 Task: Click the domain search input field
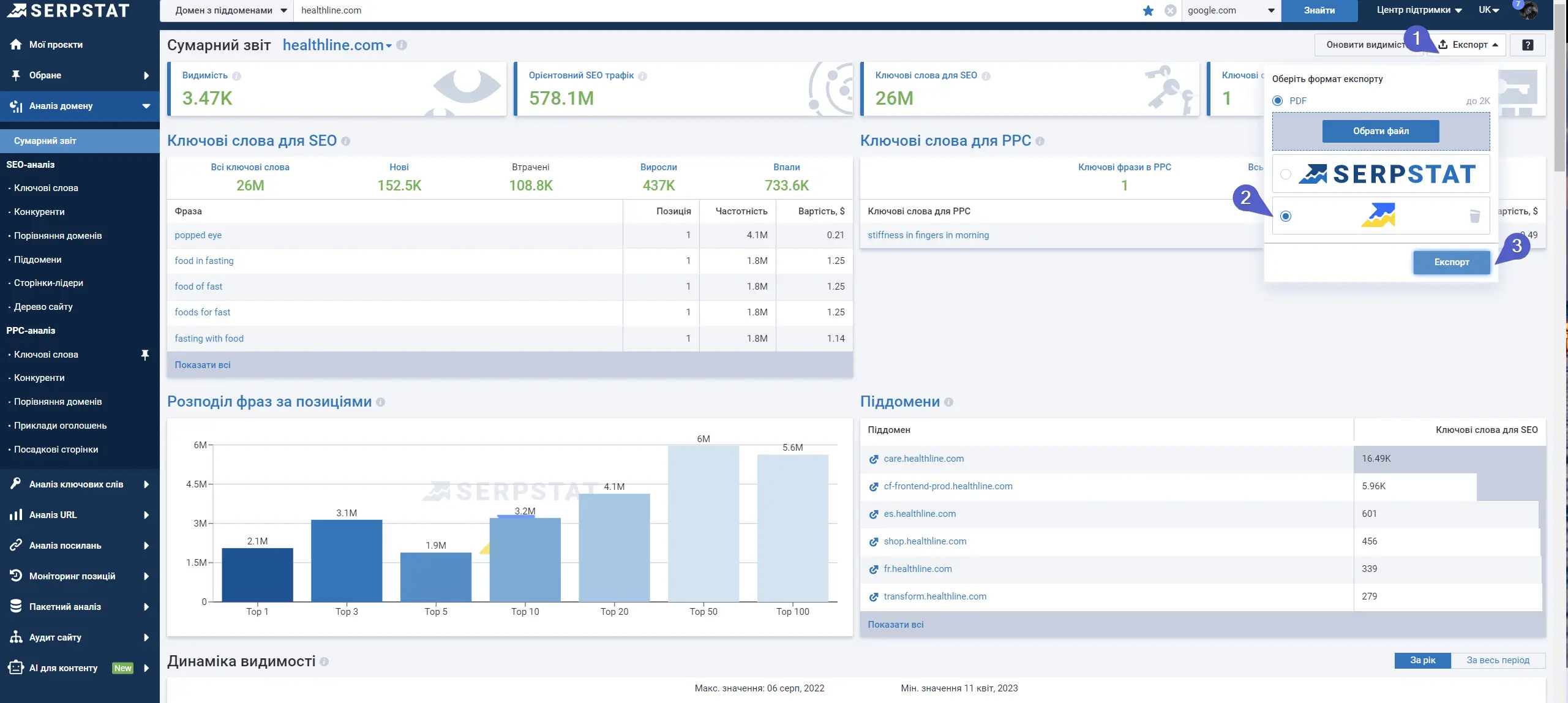716,10
